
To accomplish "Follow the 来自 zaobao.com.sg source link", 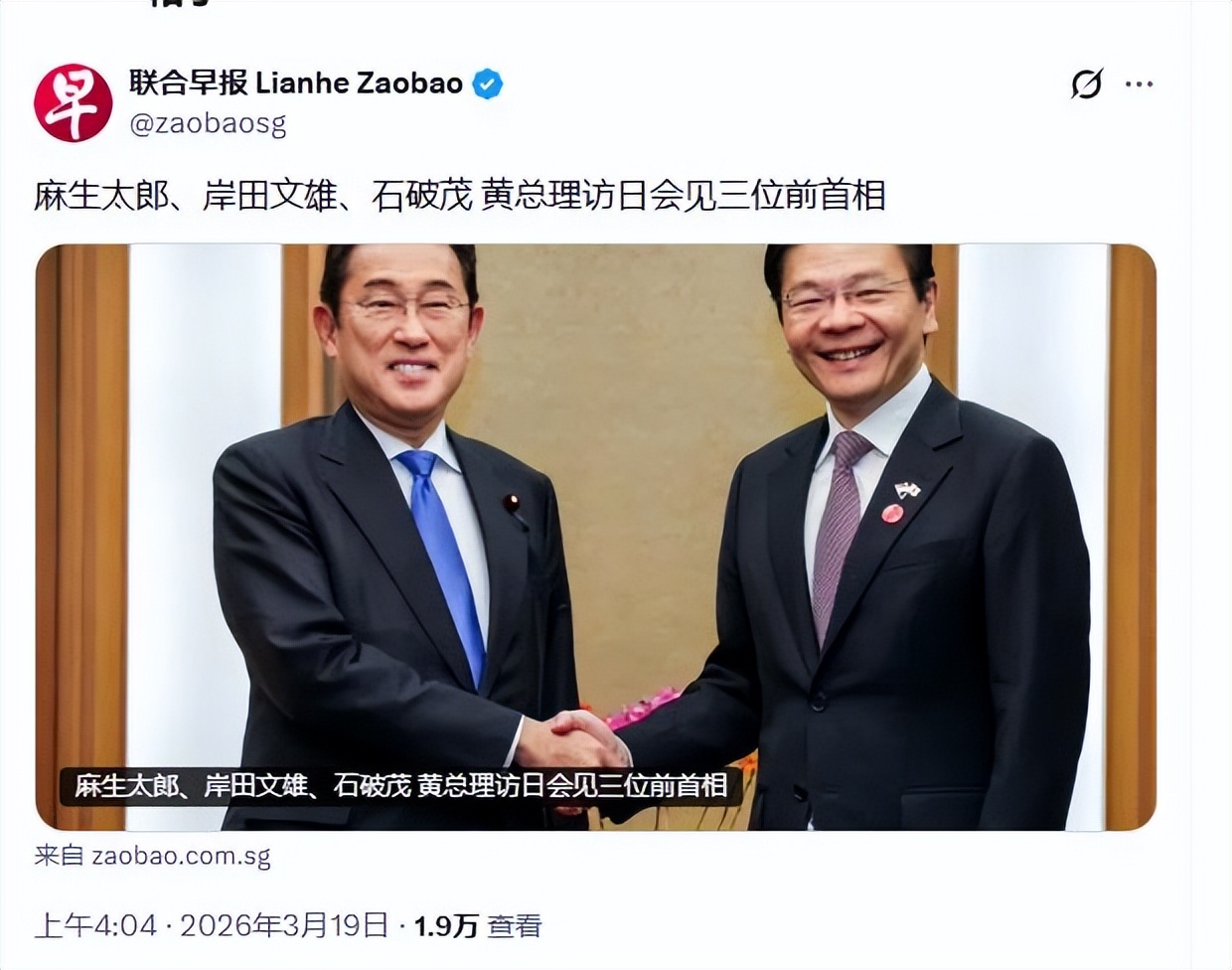I will point(152,856).
